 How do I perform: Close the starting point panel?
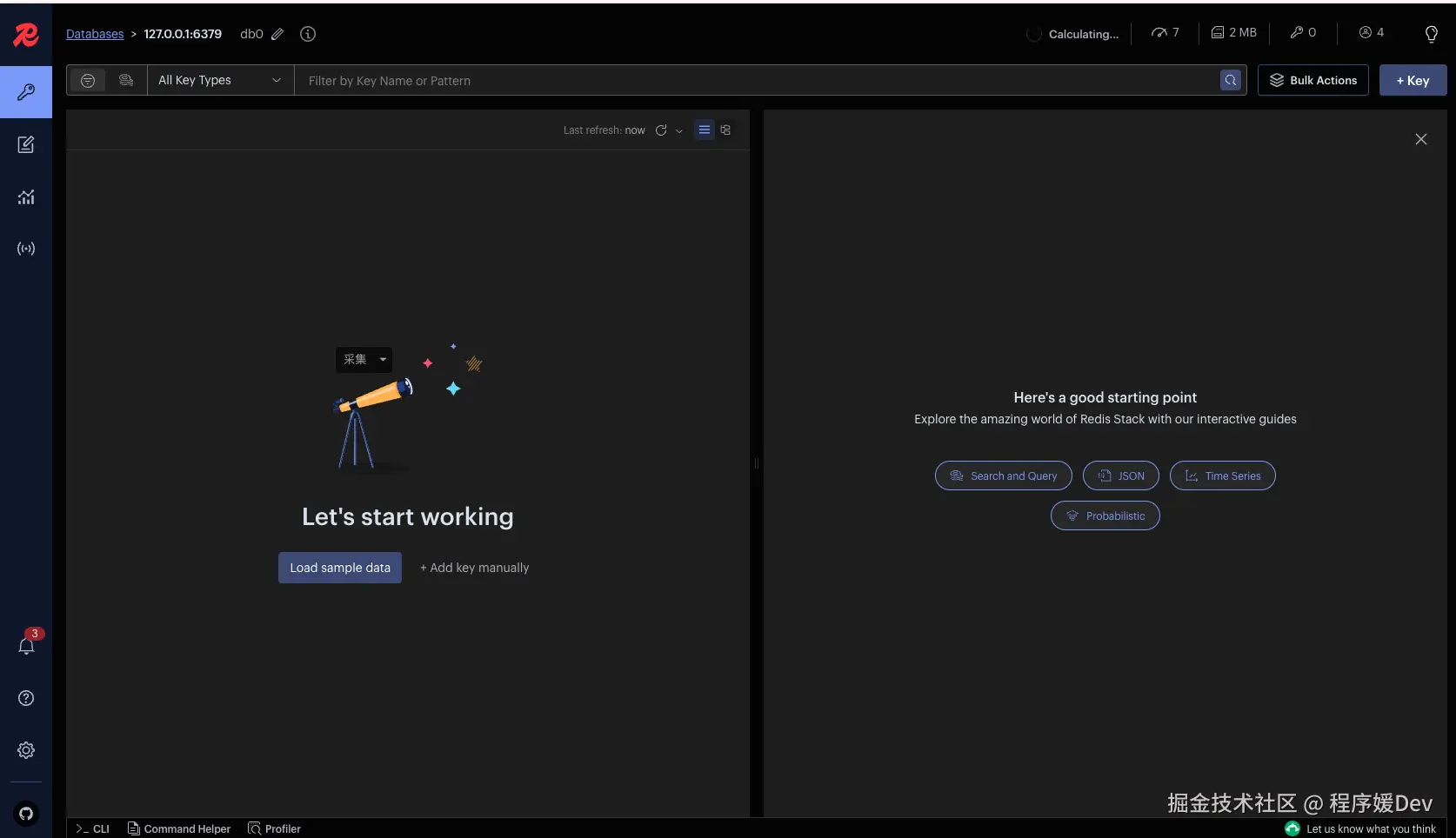click(x=1421, y=139)
